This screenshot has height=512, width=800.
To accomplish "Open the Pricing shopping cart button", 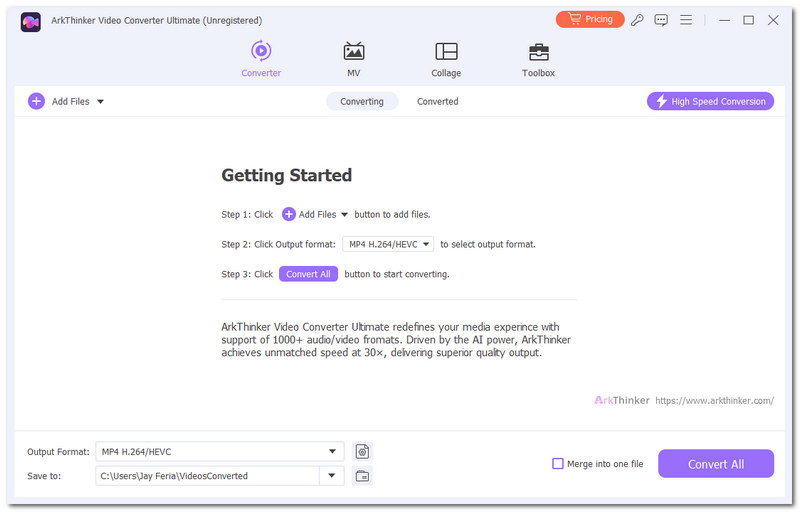I will pos(590,19).
